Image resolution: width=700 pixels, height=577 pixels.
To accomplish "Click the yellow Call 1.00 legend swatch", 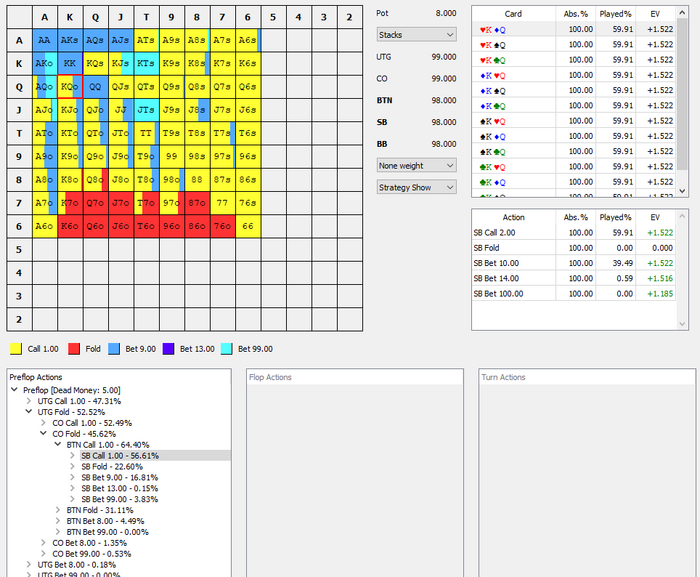I will click(x=16, y=349).
